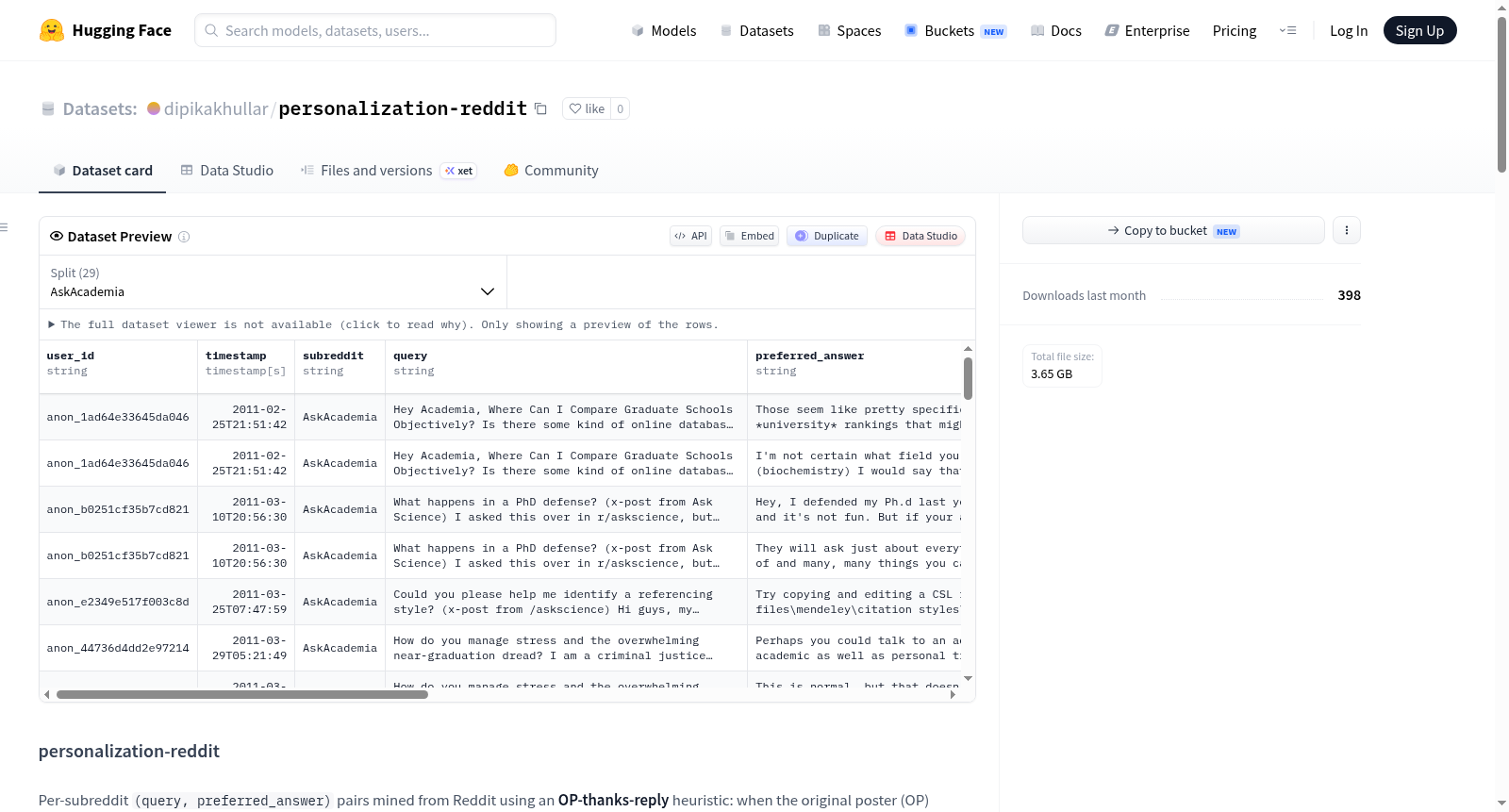This screenshot has width=1509, height=812.
Task: Click the heart like button
Action: pyautogui.click(x=587, y=108)
